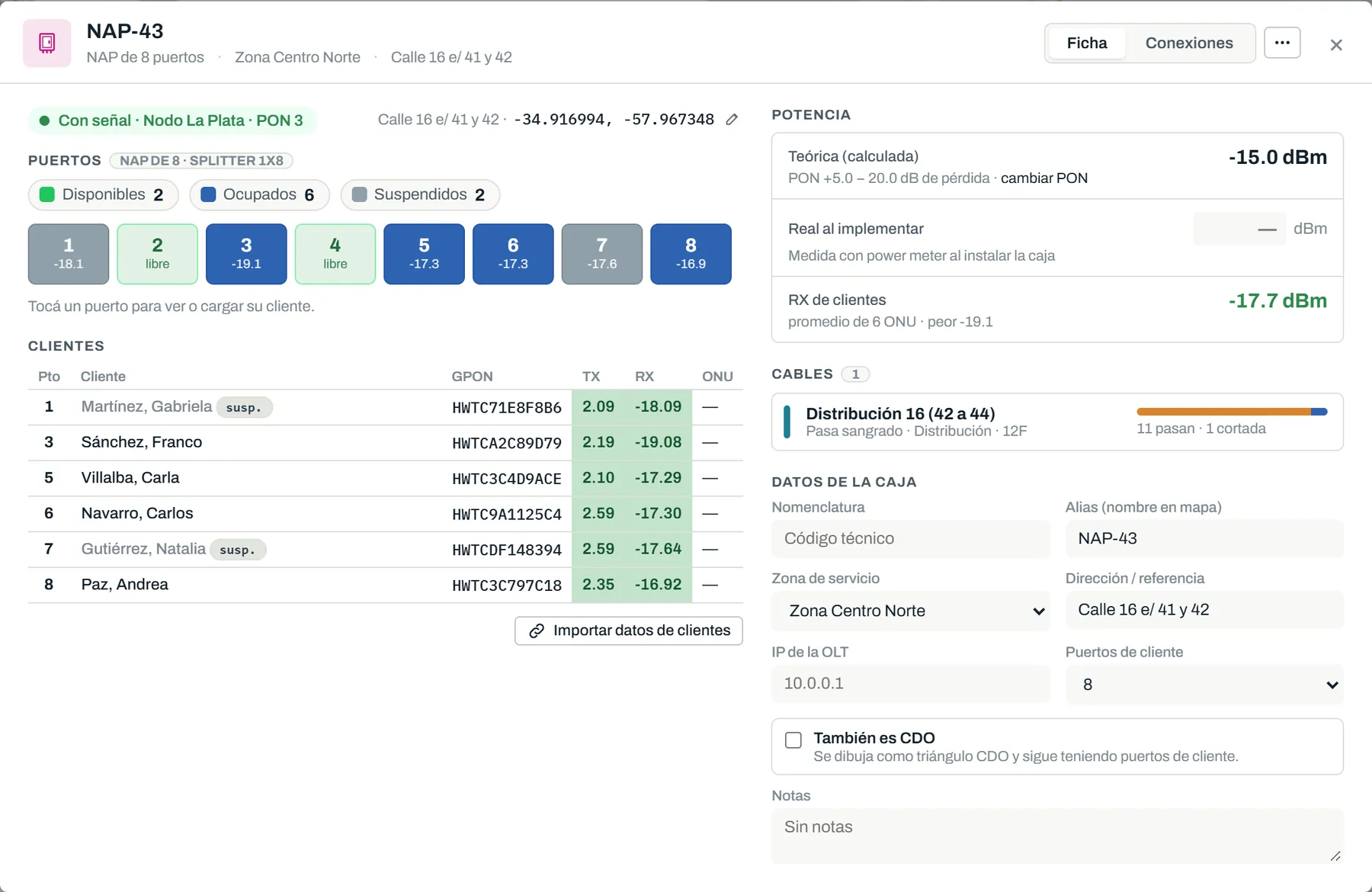The image size is (1372, 892).
Task: Open client row Martínez, Gabriela
Action: [385, 407]
